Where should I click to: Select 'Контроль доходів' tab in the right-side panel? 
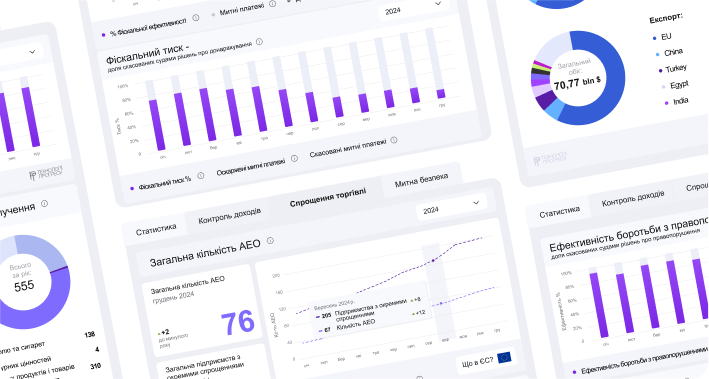pos(633,198)
